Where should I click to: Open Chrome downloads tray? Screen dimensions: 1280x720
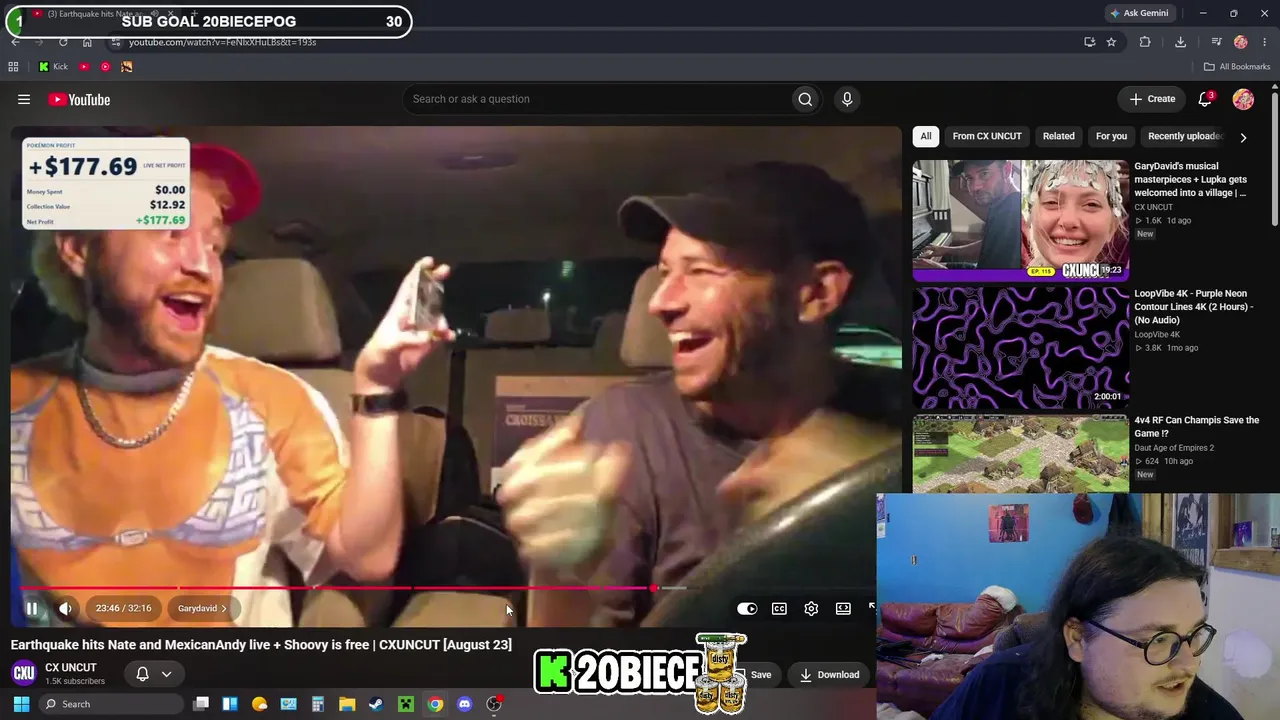click(x=1180, y=42)
